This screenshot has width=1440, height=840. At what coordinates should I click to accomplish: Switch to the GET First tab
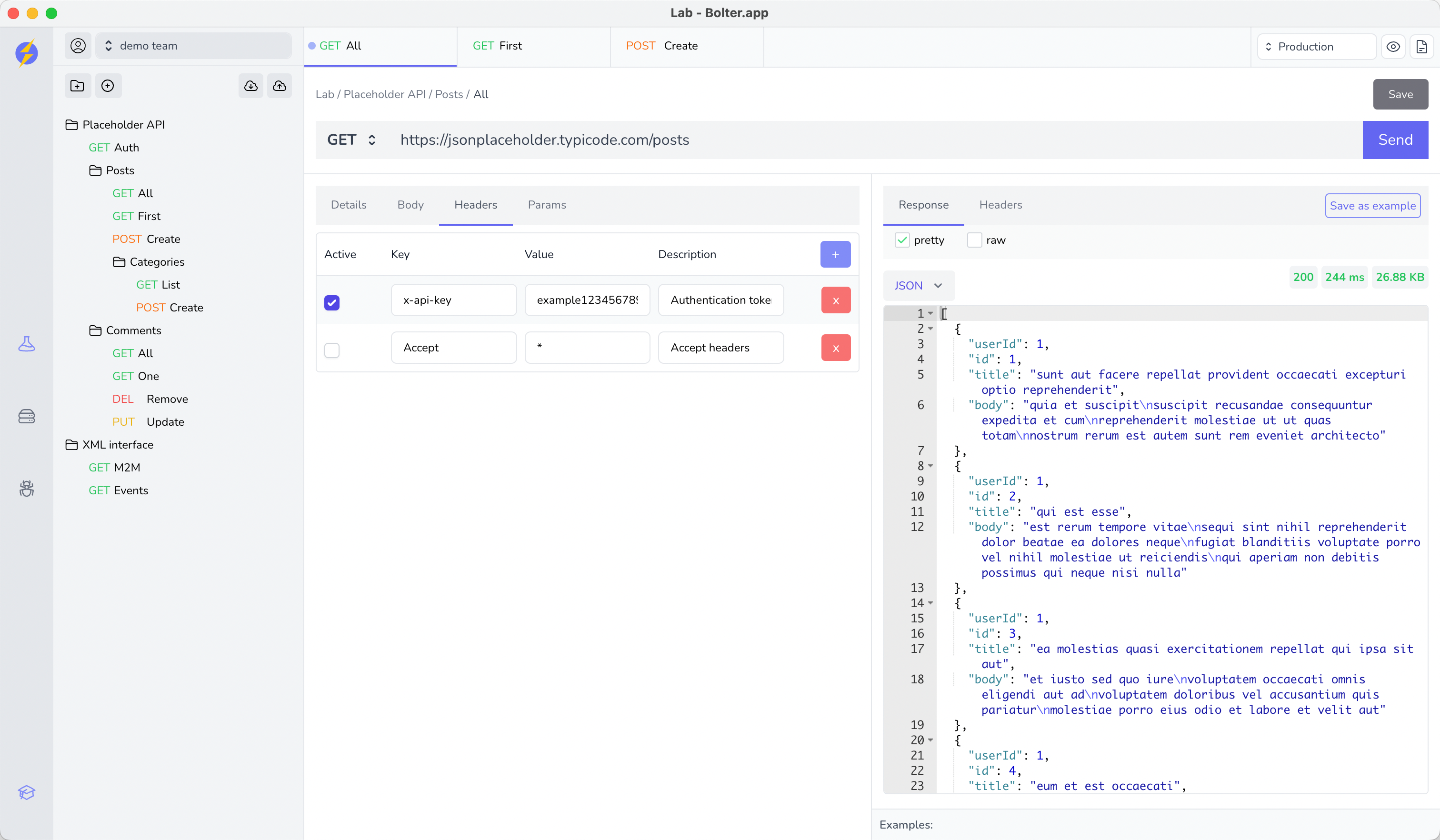pos(534,46)
